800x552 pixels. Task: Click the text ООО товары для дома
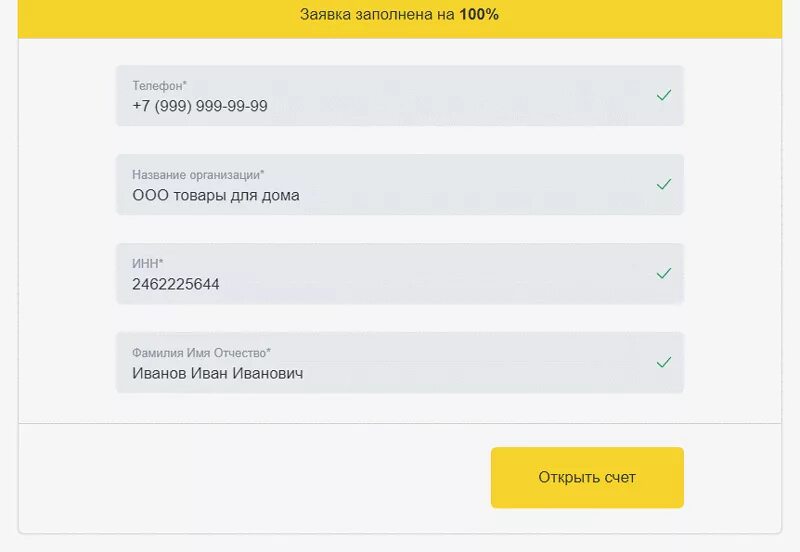[x=216, y=195]
